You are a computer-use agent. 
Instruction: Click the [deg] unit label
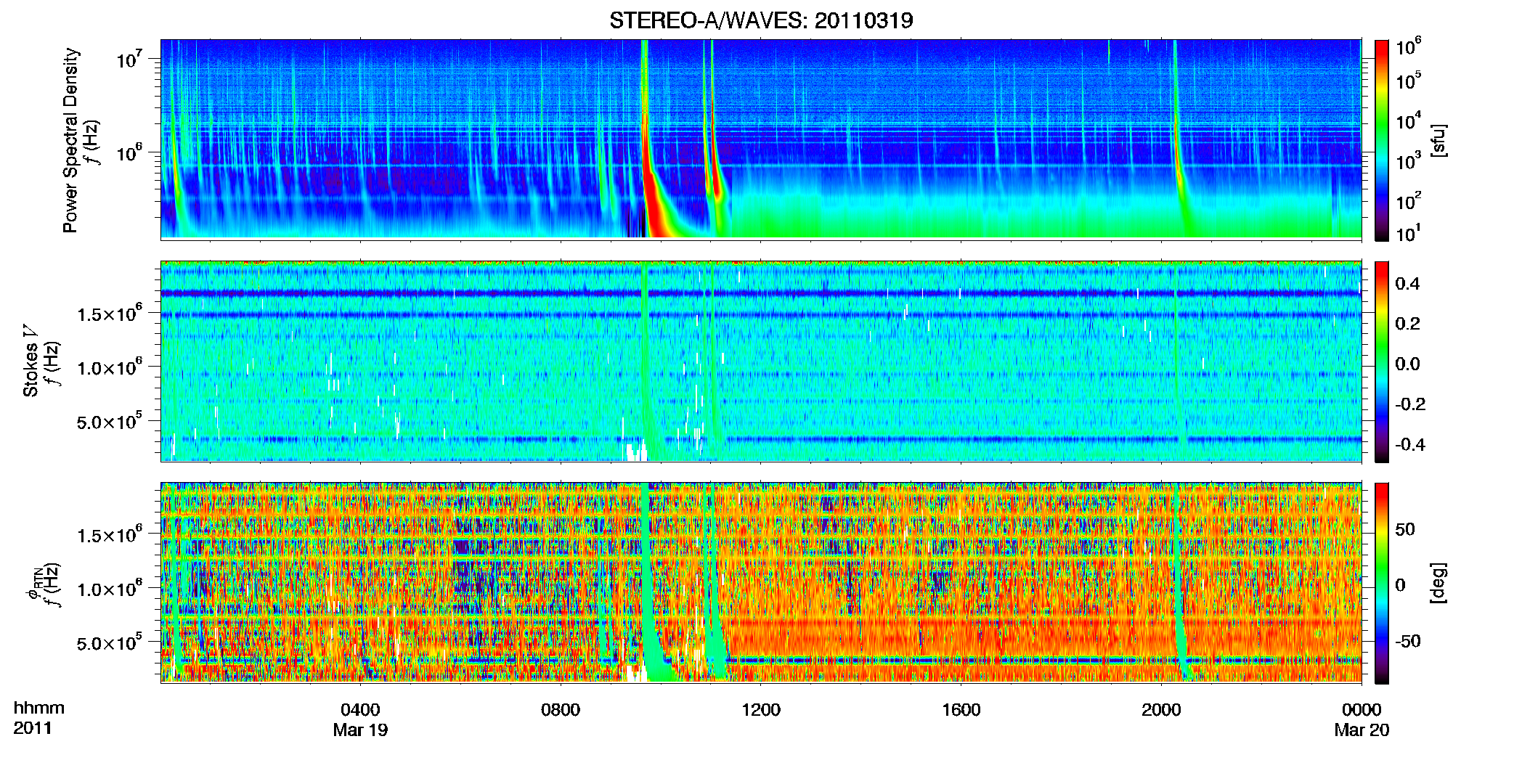[1438, 583]
